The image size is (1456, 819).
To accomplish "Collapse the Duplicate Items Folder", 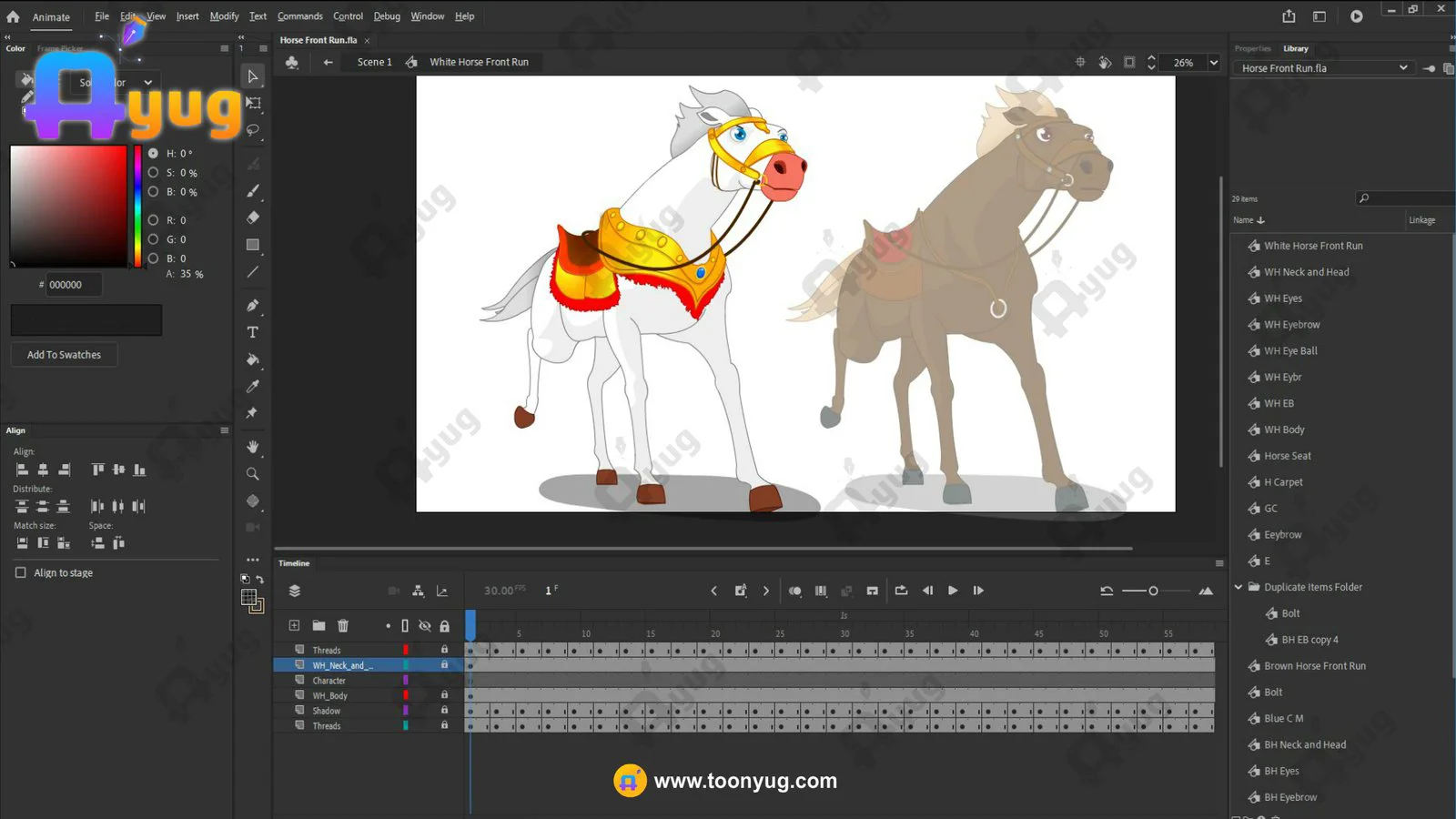I will coord(1239,588).
